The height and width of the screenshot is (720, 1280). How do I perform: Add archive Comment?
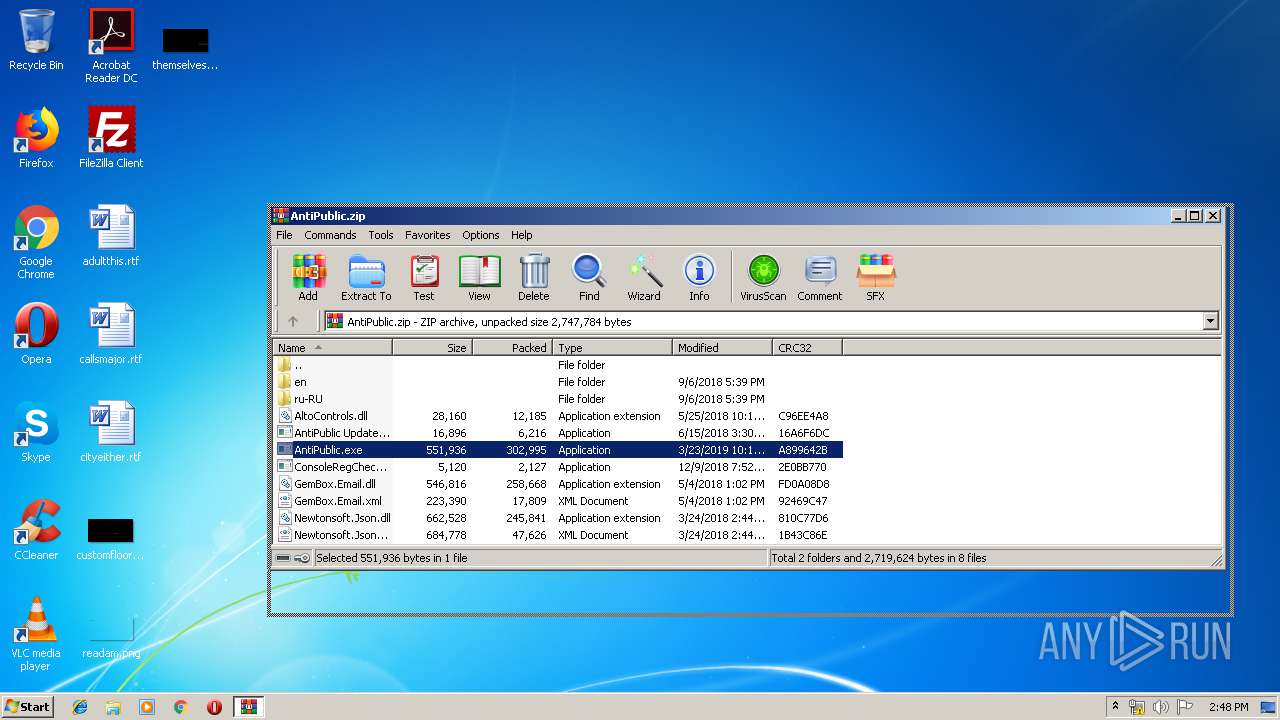820,277
